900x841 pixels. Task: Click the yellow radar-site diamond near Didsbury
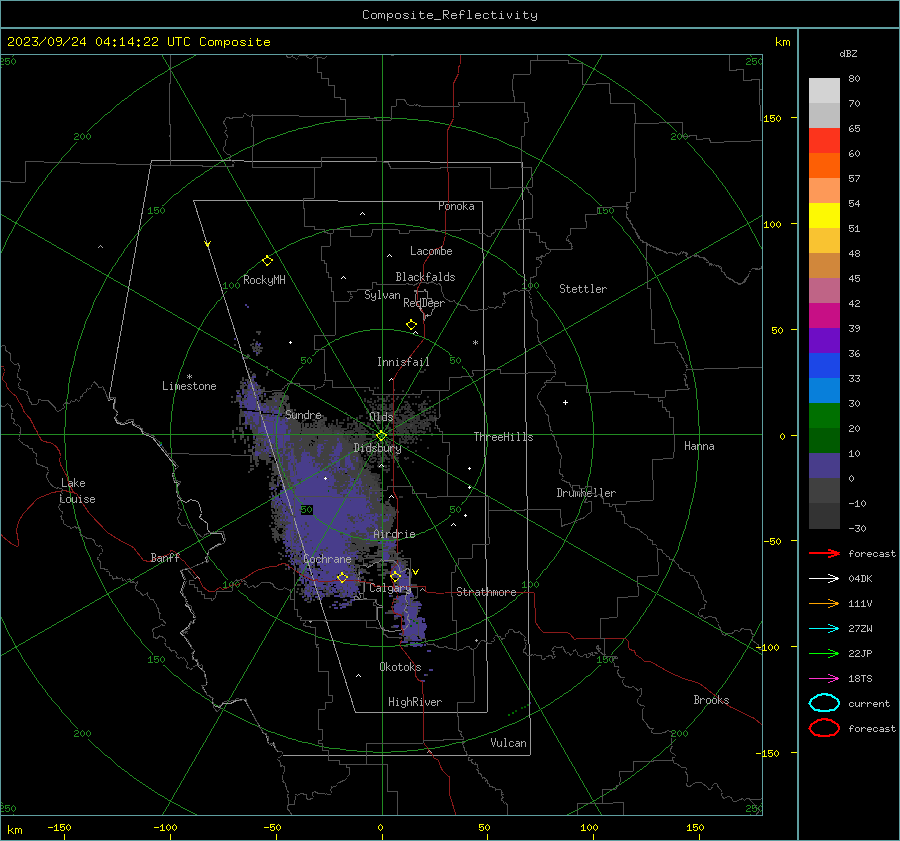tap(381, 436)
